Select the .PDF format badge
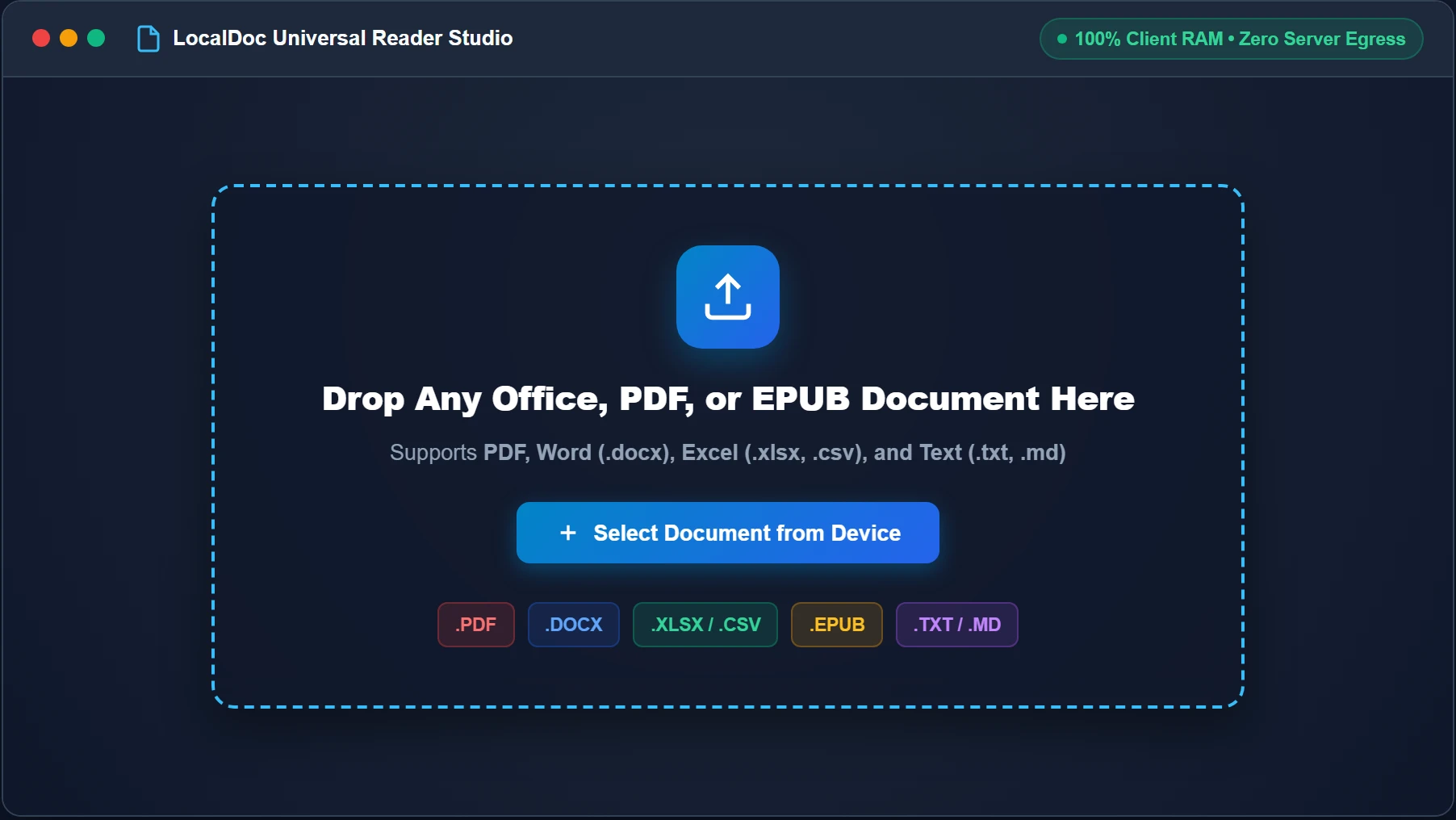This screenshot has width=1456, height=820. pos(476,625)
